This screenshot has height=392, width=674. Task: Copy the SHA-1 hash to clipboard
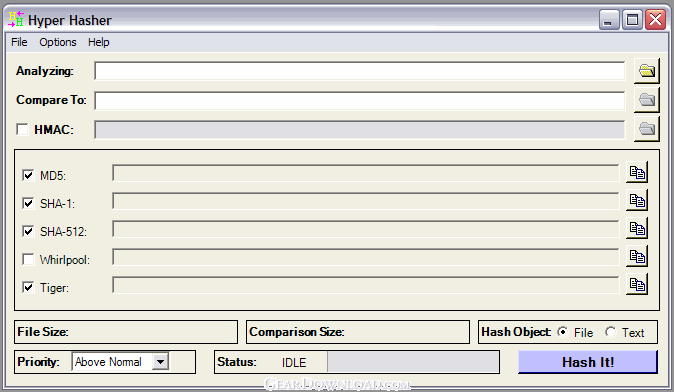[637, 200]
